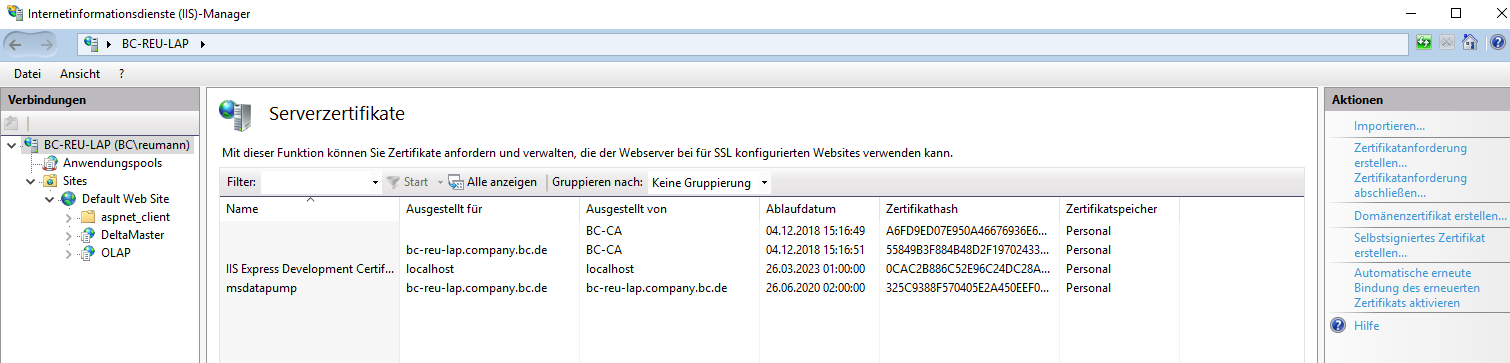Viewport: 1510px width, 363px height.
Task: Click the home icon in the toolbar
Action: (1469, 43)
